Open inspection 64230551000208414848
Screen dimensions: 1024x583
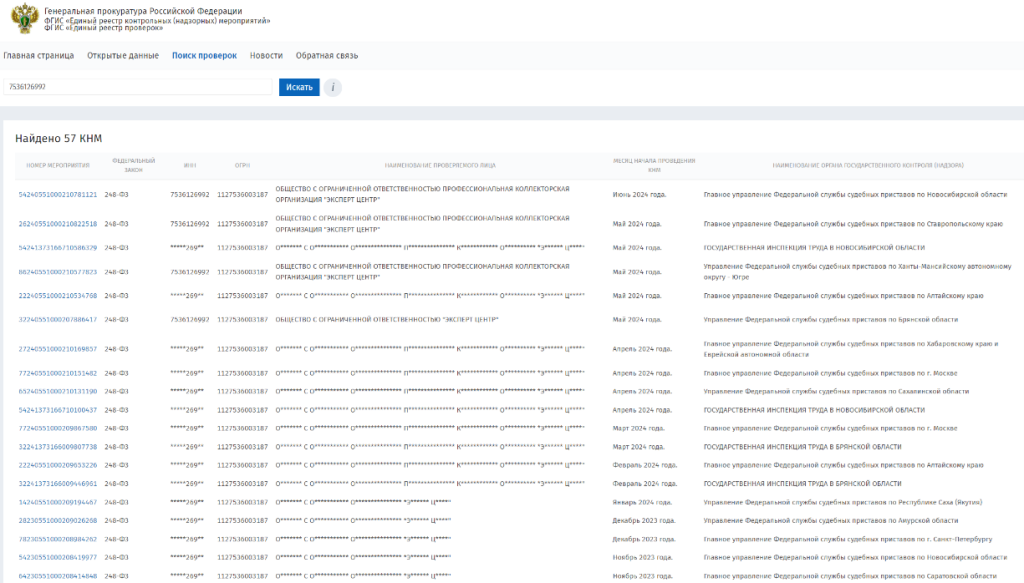[x=58, y=576]
